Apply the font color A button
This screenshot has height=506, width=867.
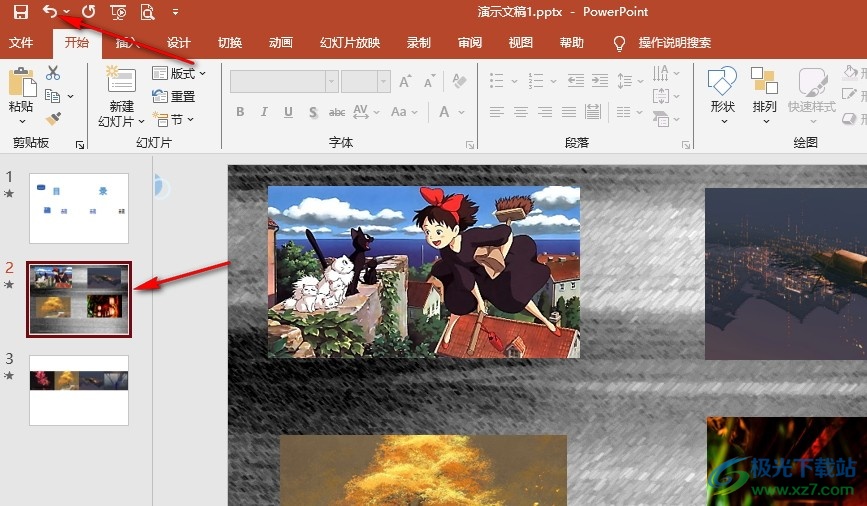444,112
